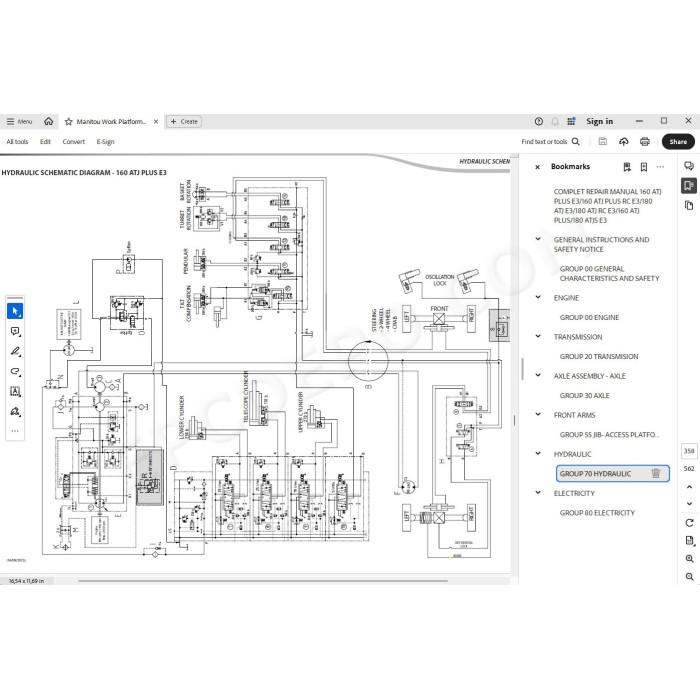The image size is (700, 700).
Task: Switch to the Manitou Work Platform tab
Action: click(x=111, y=121)
